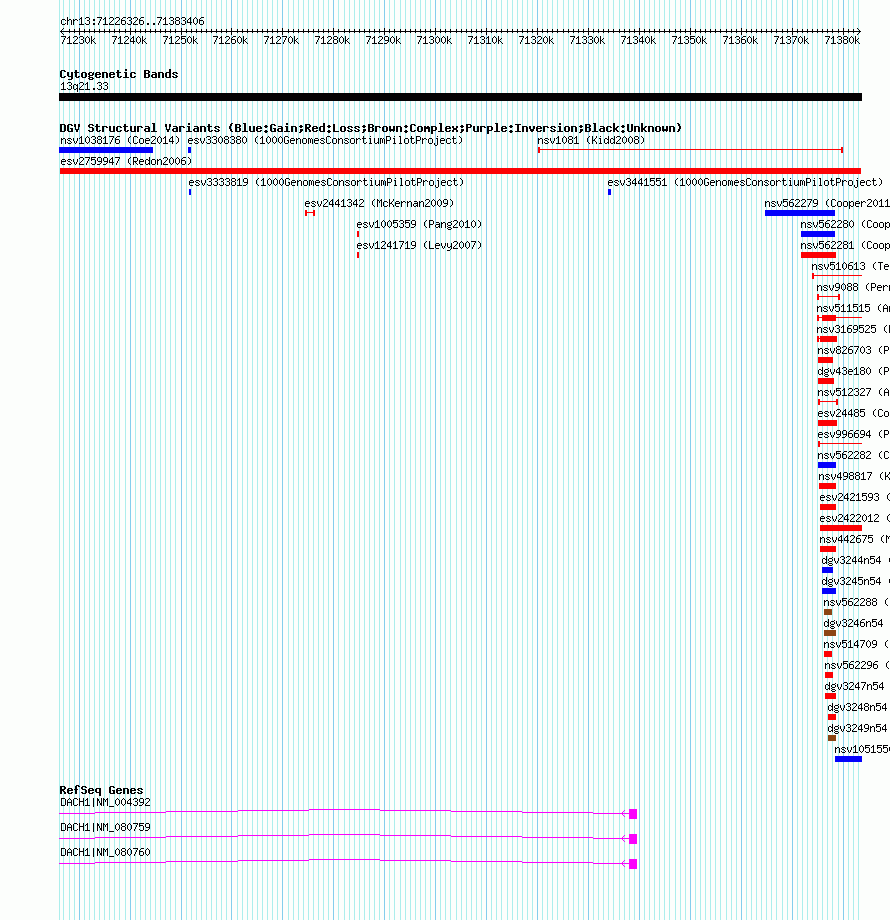Screen dimensions: 890x920
Task: Click the red loss bar under nsv562281
Action: click(x=818, y=255)
